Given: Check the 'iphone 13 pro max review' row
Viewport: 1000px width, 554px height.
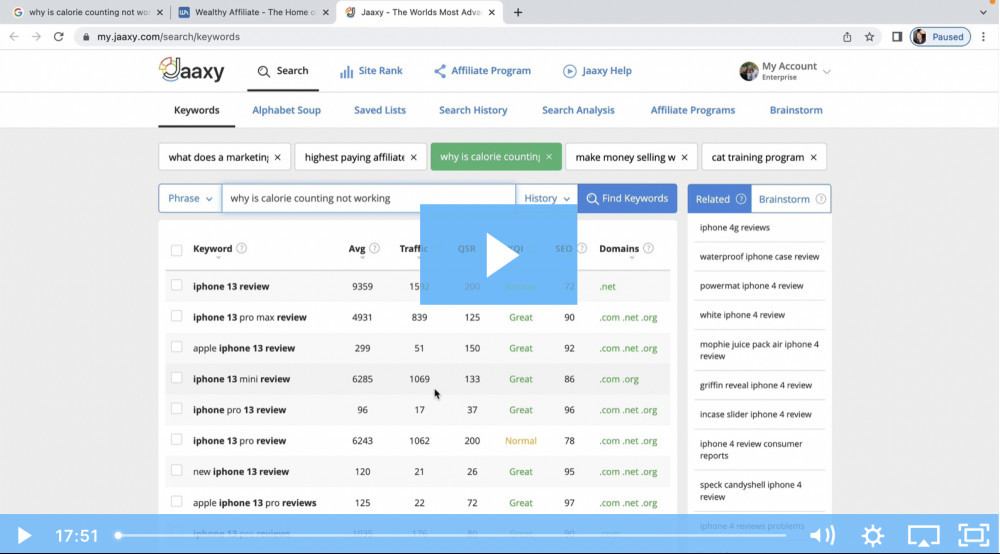Looking at the screenshot, I should tap(177, 316).
